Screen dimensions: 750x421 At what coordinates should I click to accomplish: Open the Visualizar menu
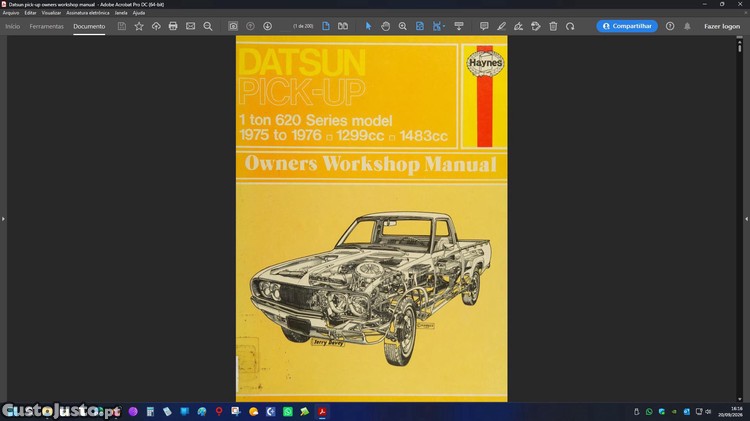click(51, 13)
